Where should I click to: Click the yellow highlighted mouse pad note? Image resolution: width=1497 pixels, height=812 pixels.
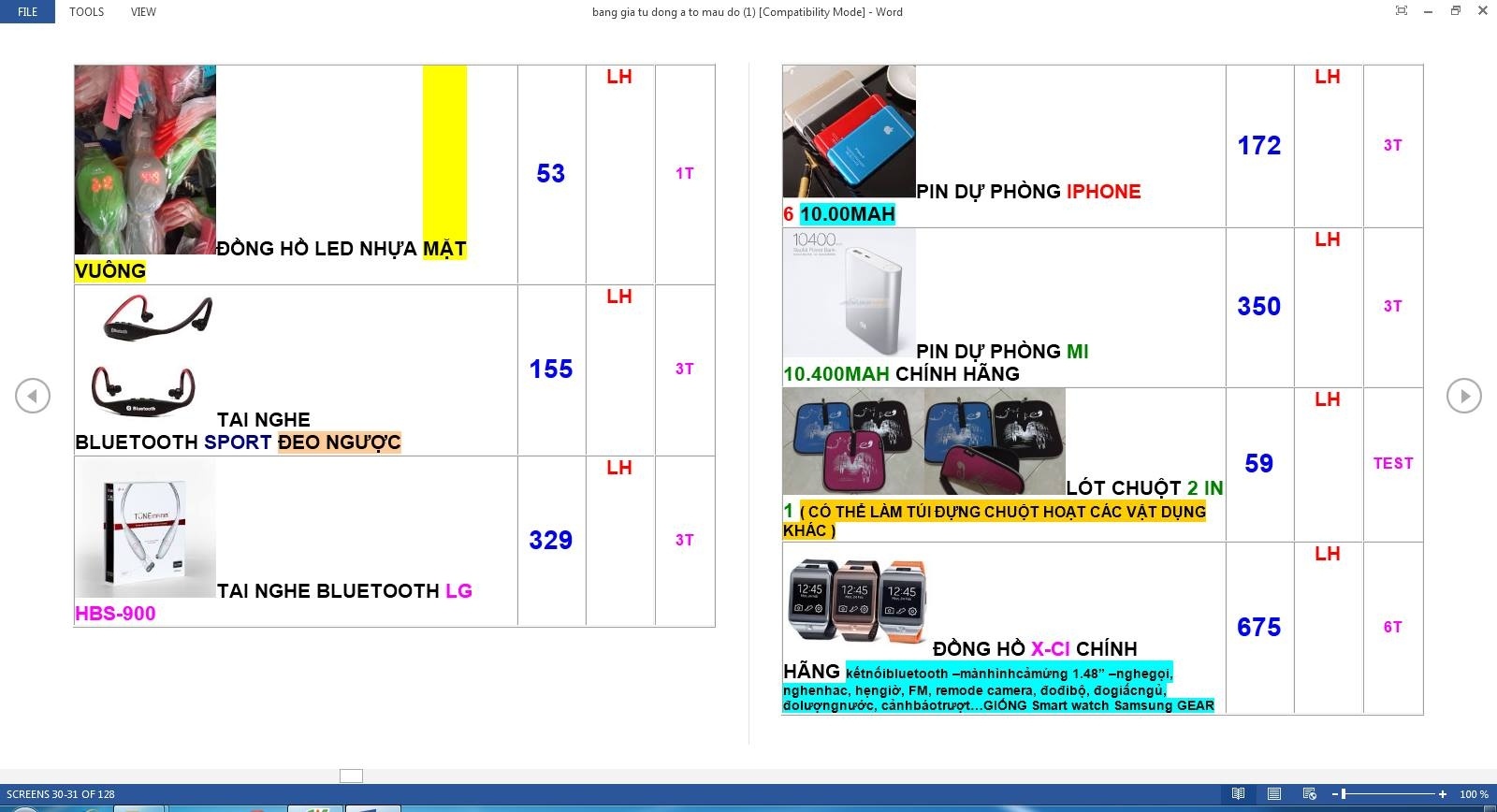995,521
